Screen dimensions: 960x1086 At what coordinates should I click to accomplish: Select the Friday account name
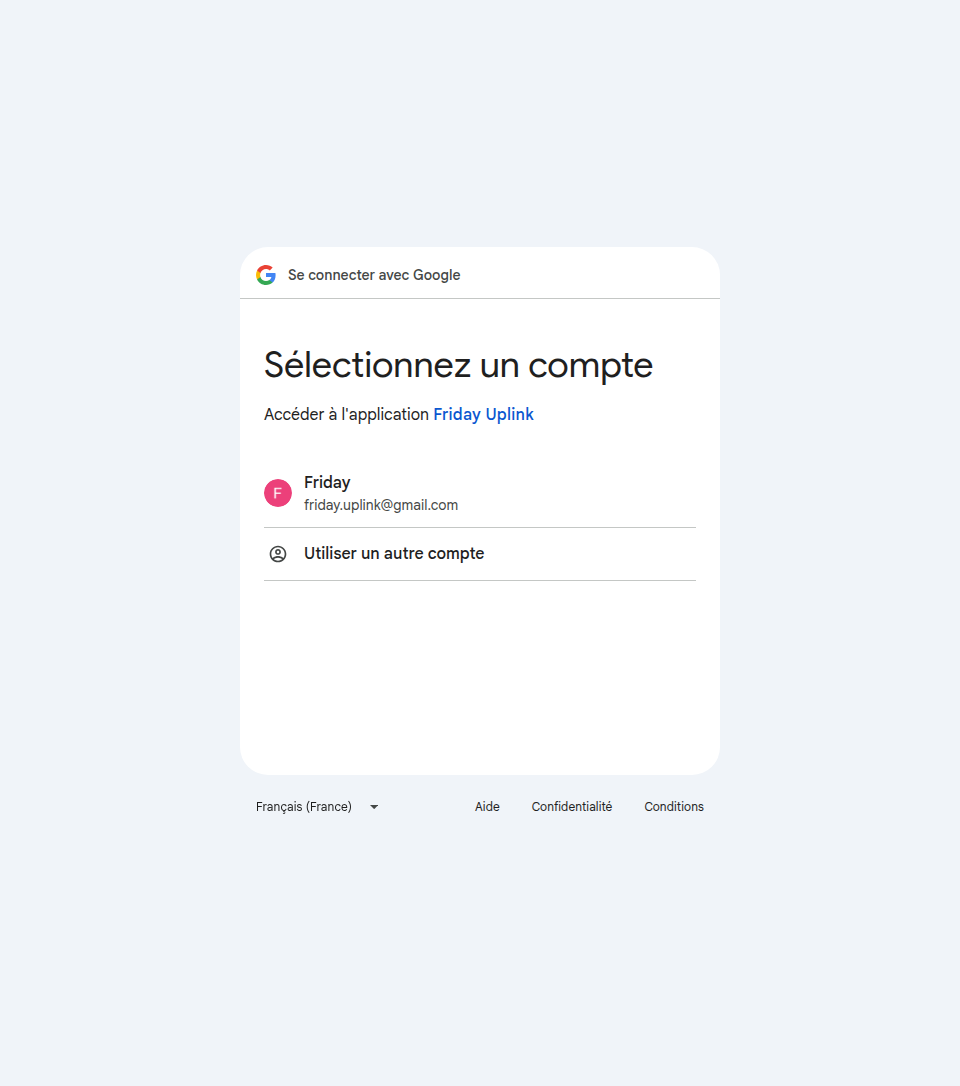pos(327,482)
